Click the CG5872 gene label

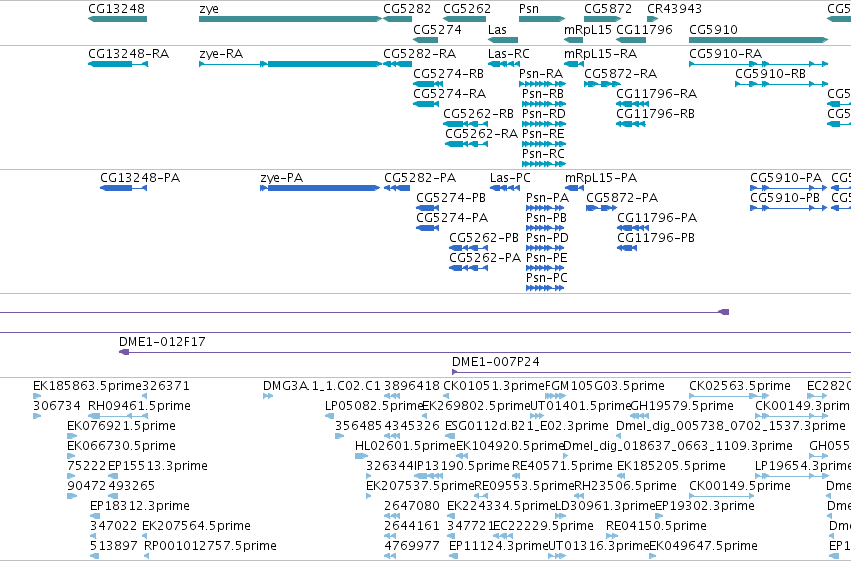tap(608, 9)
